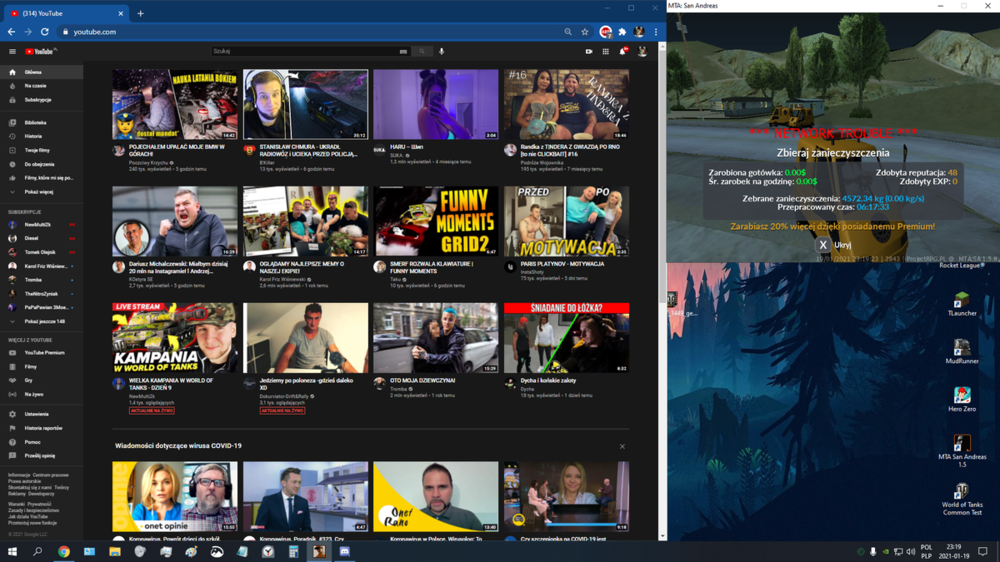Open 'Do obejrzenia' watch later list
This screenshot has width=1000, height=562.
pos(41,164)
